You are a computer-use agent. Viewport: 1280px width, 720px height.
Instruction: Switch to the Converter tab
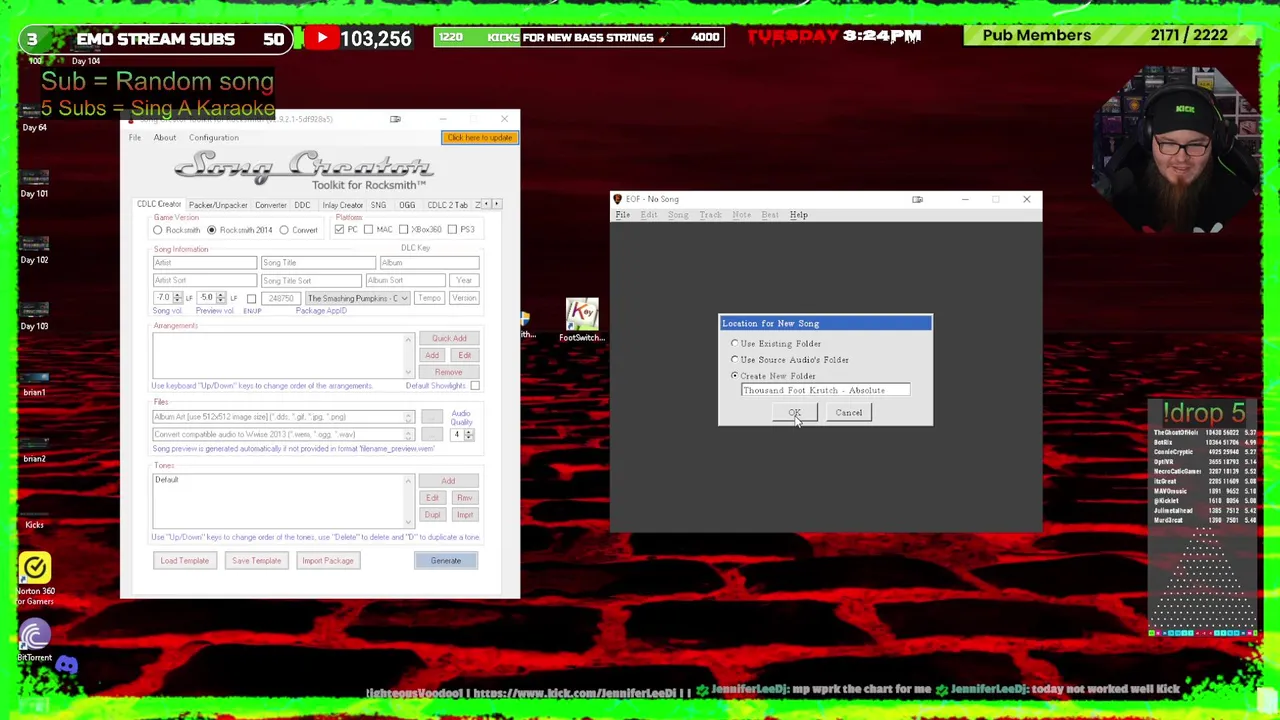point(270,205)
